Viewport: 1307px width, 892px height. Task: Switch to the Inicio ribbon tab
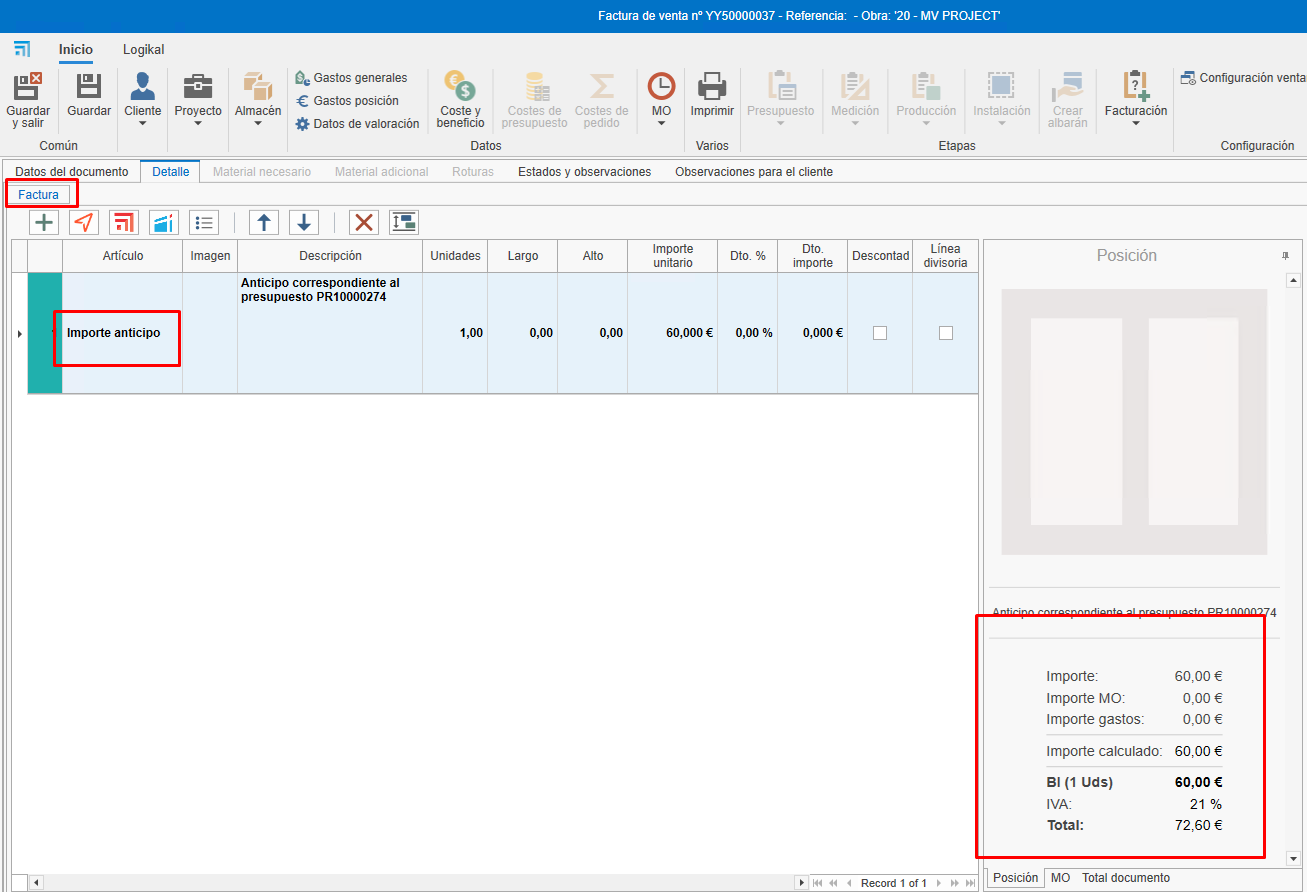point(76,50)
